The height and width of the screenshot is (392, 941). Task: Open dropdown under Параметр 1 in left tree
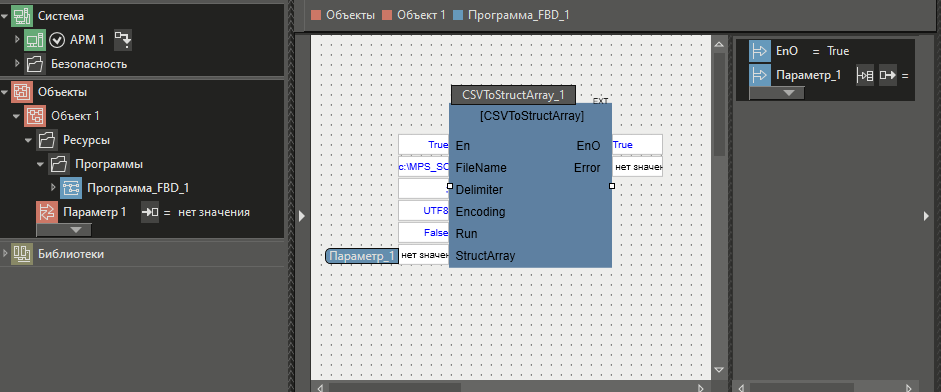64,229
